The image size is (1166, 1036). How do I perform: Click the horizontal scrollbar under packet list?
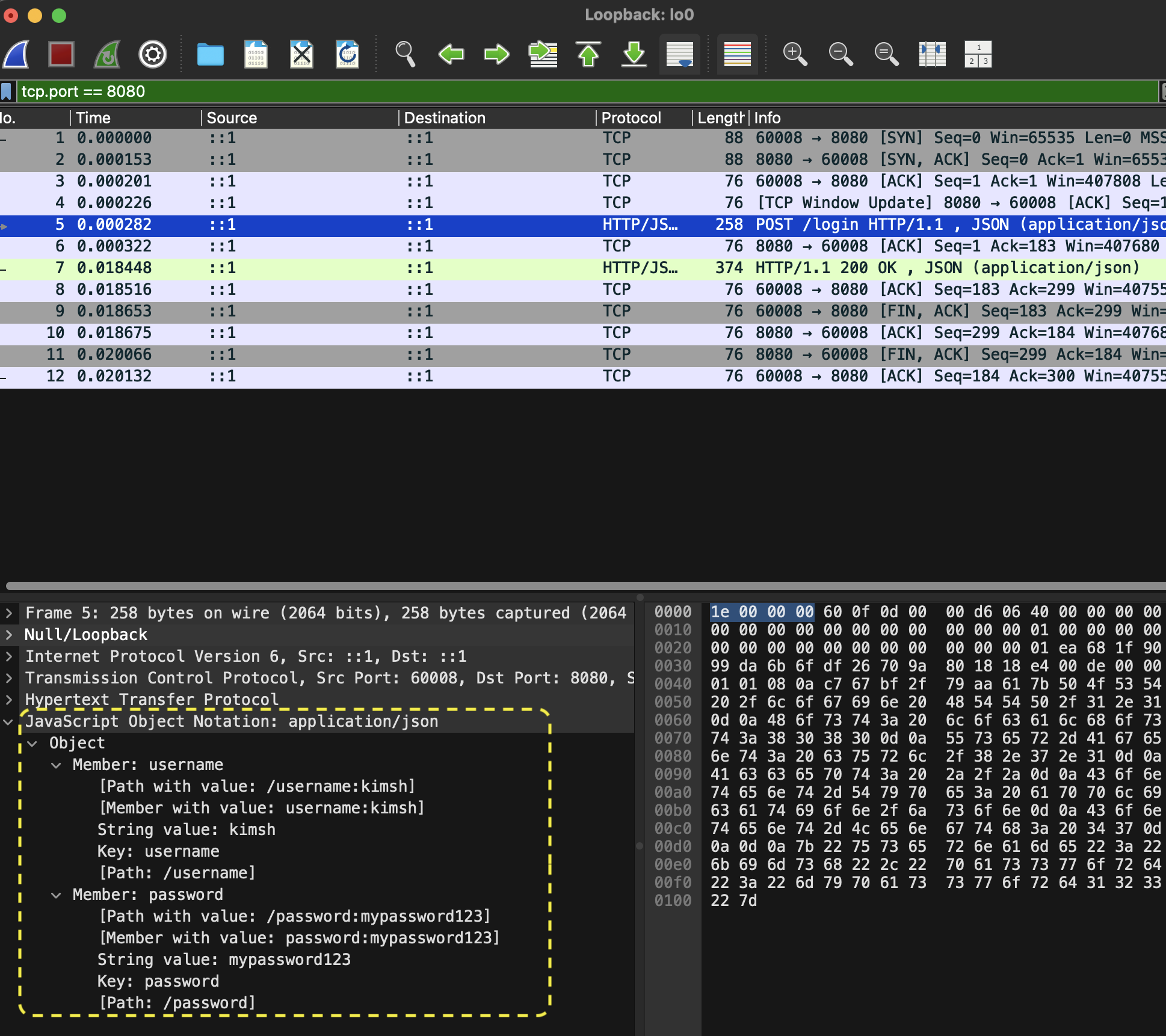point(582,586)
